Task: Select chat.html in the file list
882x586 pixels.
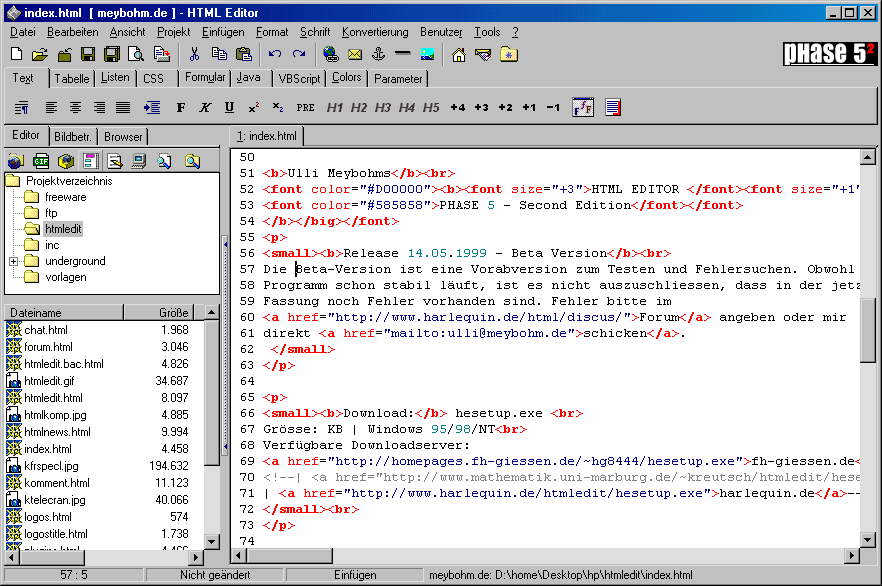Action: pyautogui.click(x=46, y=330)
